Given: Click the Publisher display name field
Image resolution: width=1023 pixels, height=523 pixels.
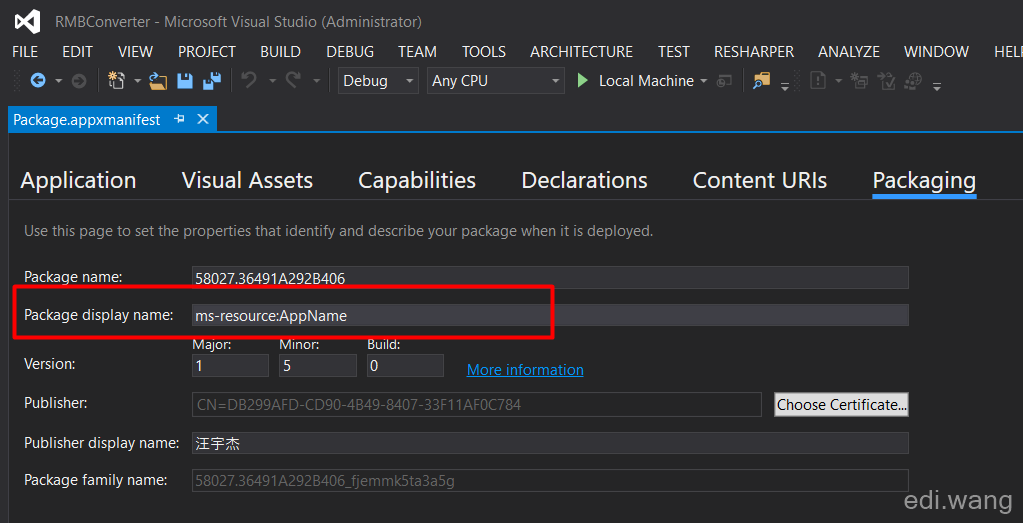Looking at the screenshot, I should click(550, 443).
